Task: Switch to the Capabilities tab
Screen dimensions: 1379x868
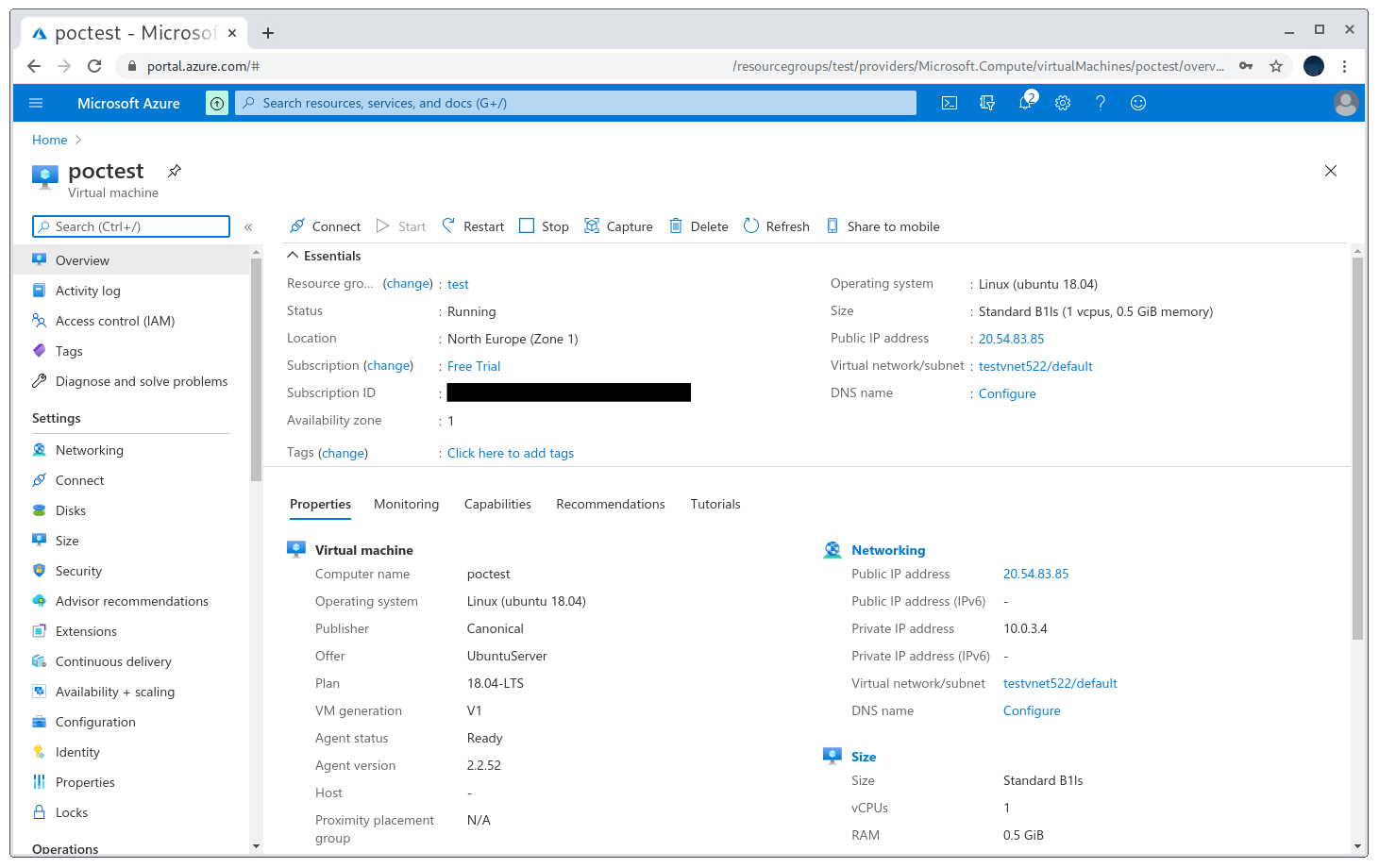Action: pyautogui.click(x=497, y=504)
